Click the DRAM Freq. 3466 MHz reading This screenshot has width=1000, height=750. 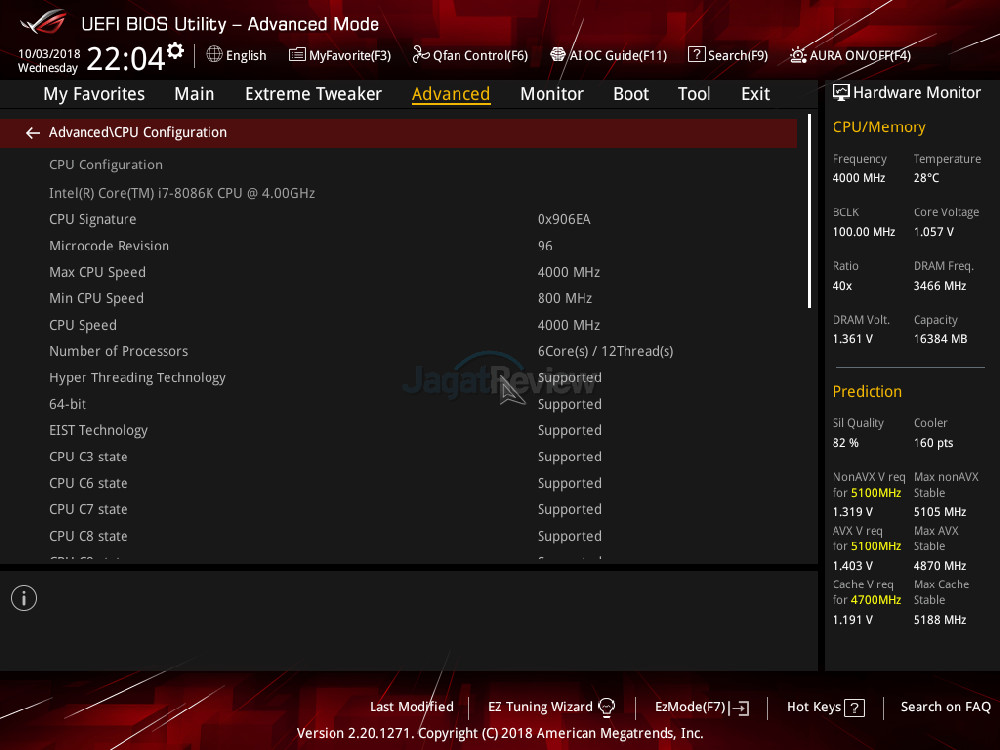point(939,286)
